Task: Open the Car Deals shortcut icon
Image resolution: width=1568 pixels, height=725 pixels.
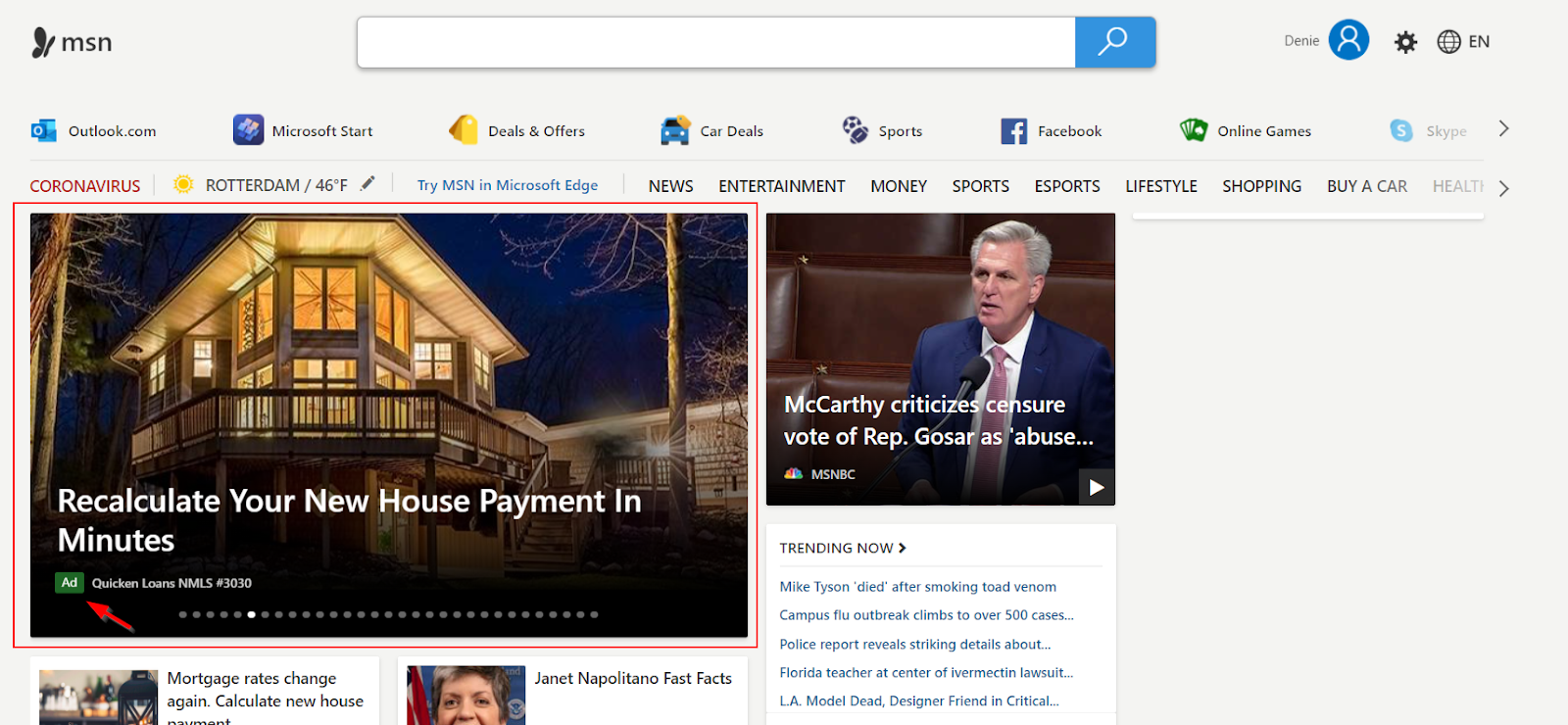Action: [x=675, y=130]
